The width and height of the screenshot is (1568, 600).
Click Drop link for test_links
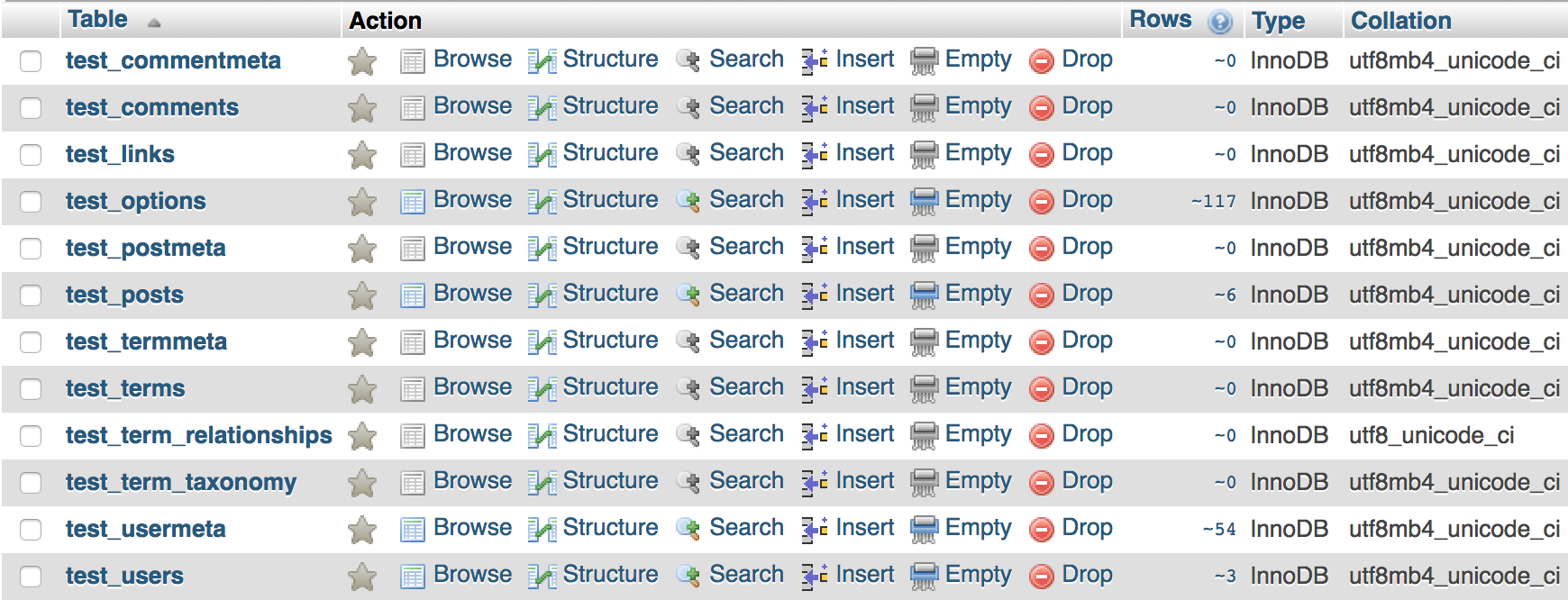pyautogui.click(x=1087, y=152)
